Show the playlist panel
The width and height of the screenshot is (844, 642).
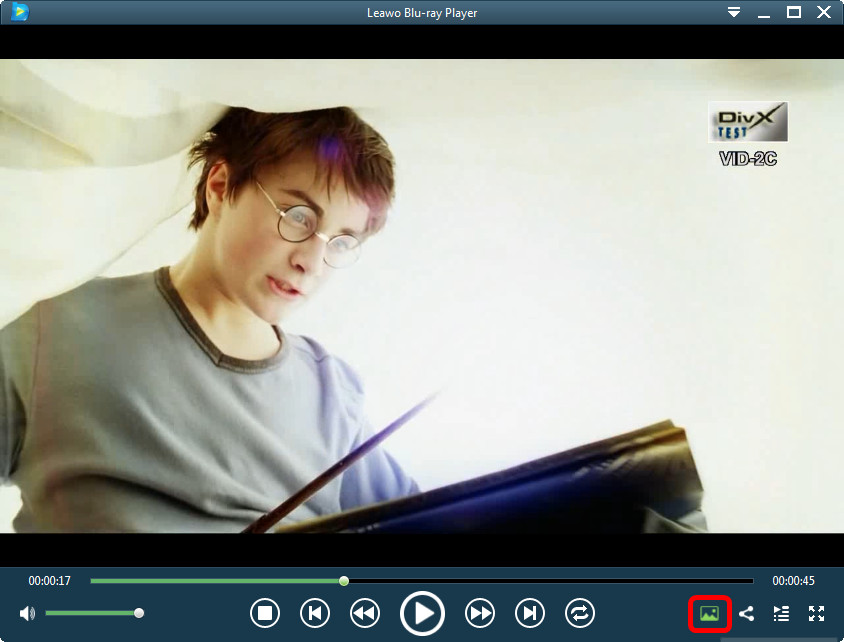click(781, 613)
